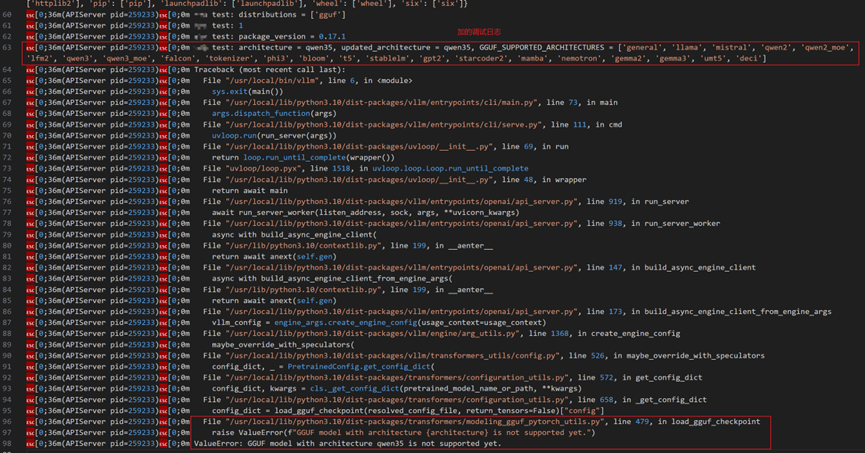
Task: Click "uvloop.loop.Loop.run_until_complete" text
Action: [x=450, y=168]
